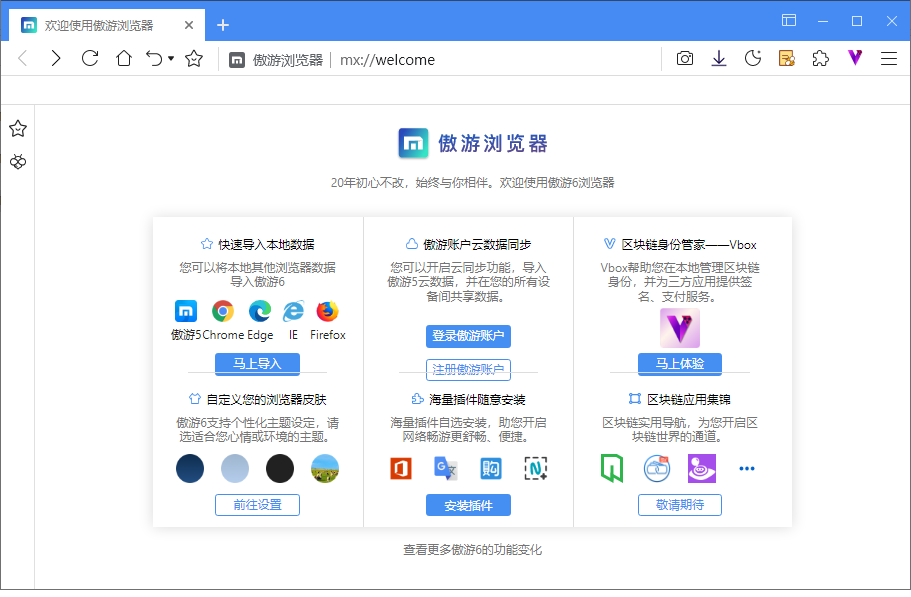Click the three dots more apps icon
Screen dimensions: 911x597
(747, 469)
